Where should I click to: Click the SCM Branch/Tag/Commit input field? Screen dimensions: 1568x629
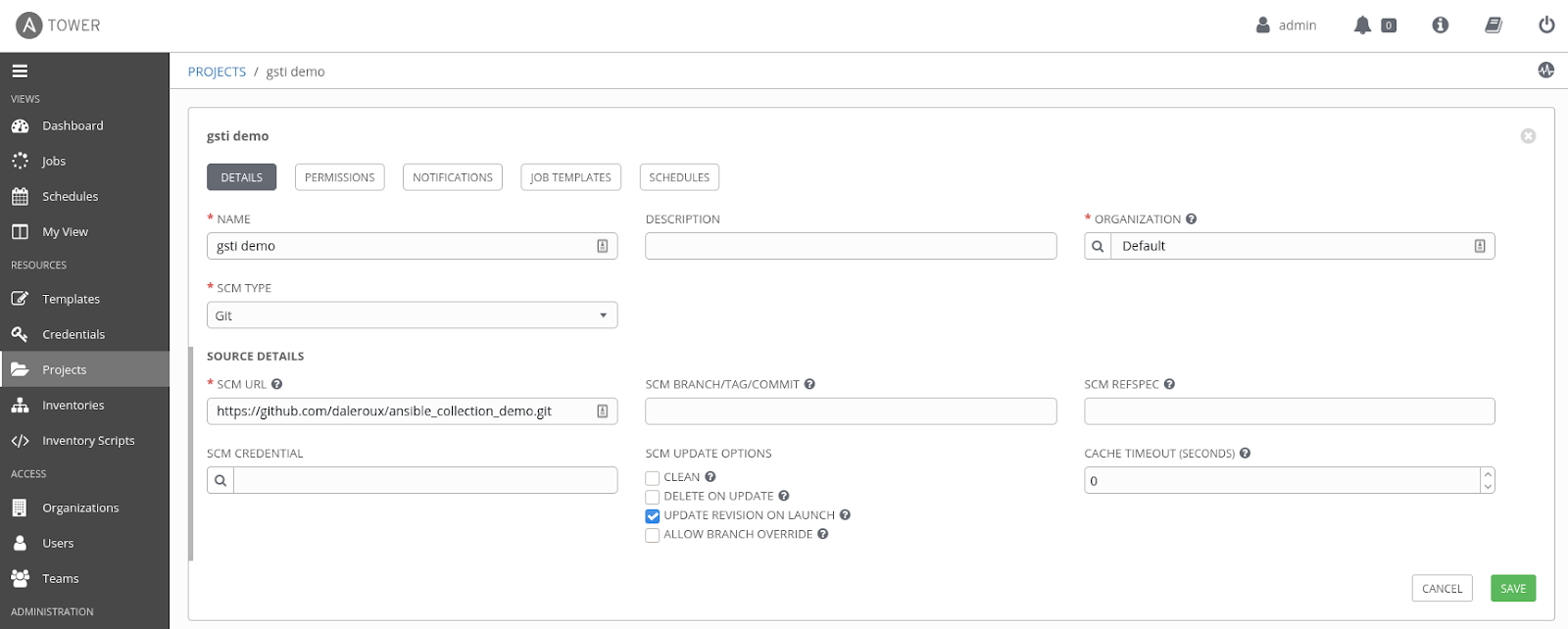(850, 411)
